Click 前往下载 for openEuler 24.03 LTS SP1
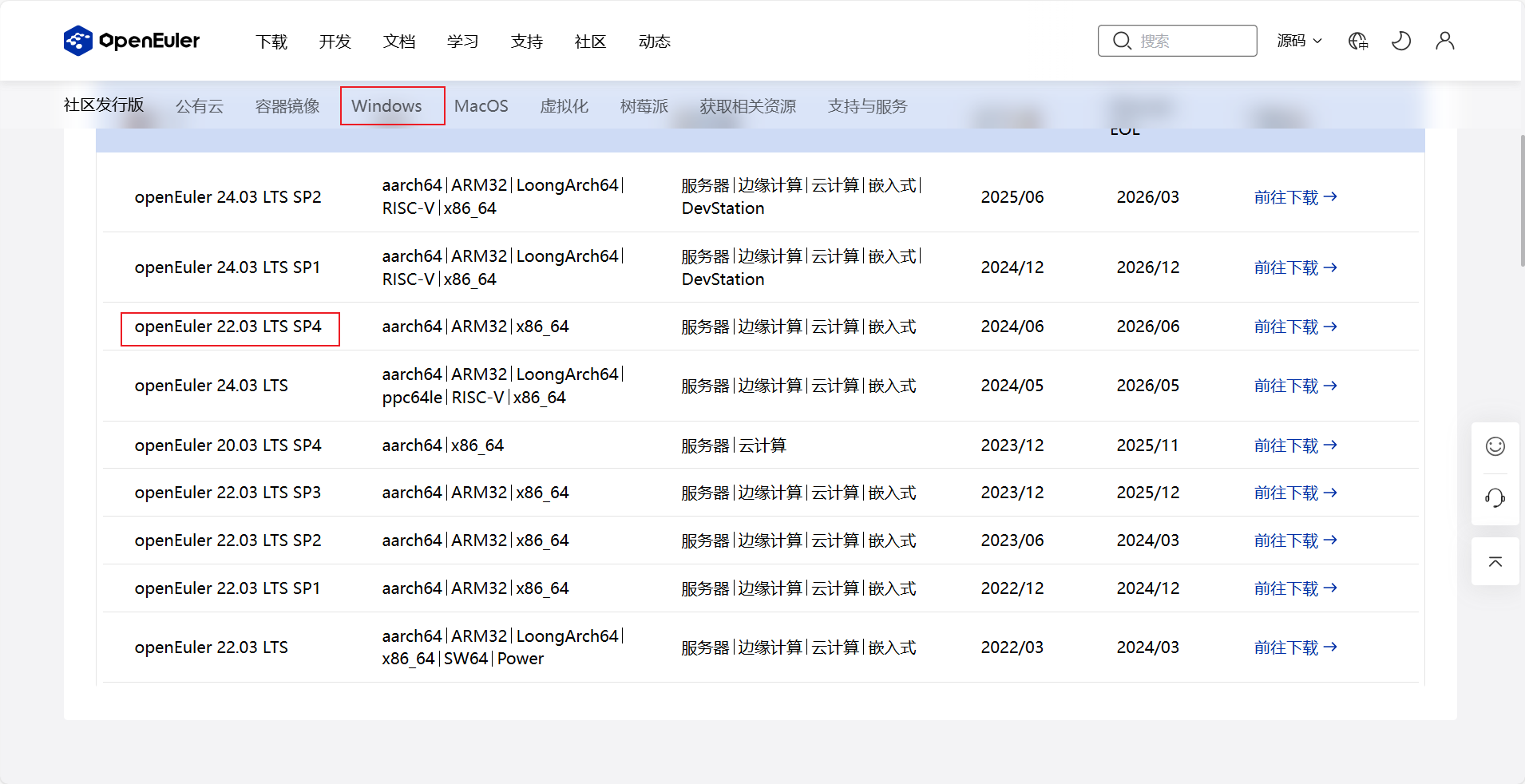1525x784 pixels. [x=1295, y=267]
